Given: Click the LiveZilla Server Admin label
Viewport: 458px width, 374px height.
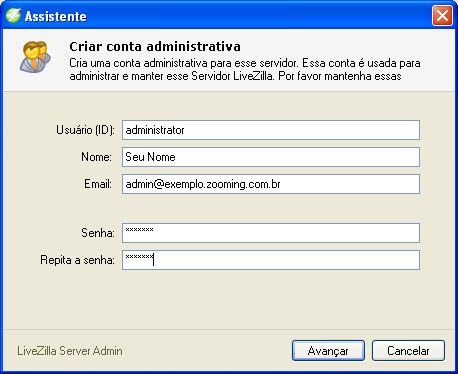Looking at the screenshot, I should [70, 351].
